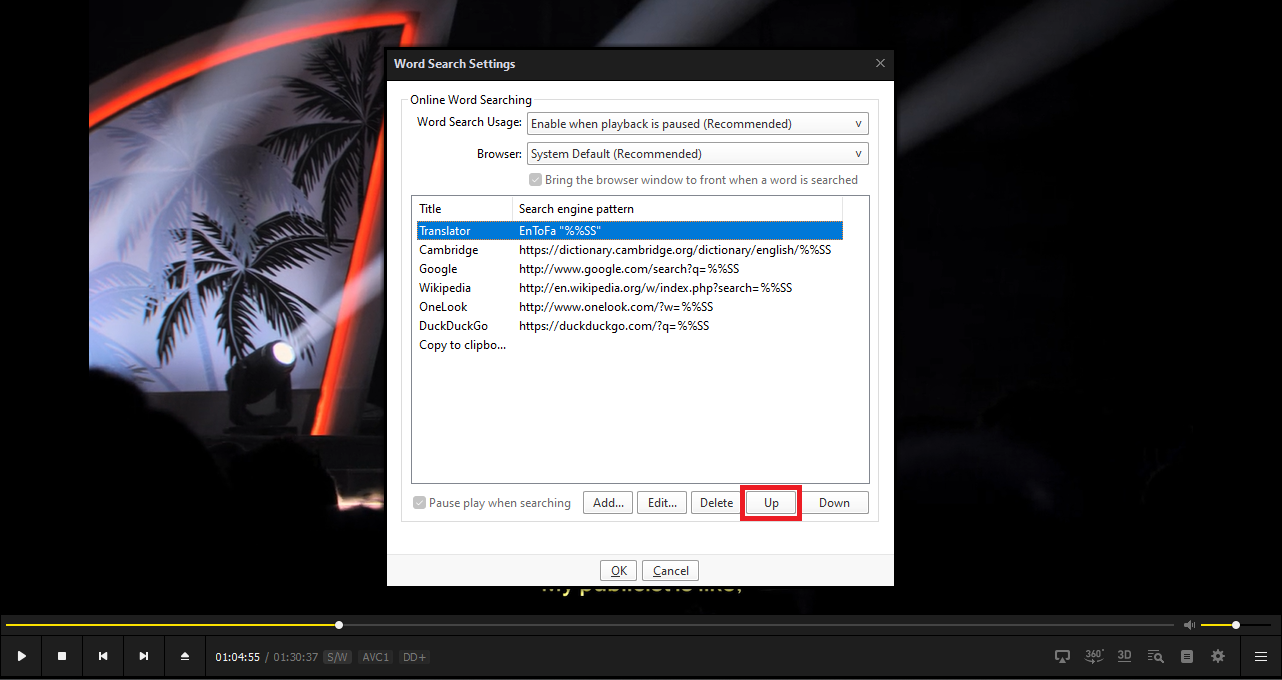Toggle 360° video mode icon
1282x680 pixels.
pyautogui.click(x=1094, y=656)
